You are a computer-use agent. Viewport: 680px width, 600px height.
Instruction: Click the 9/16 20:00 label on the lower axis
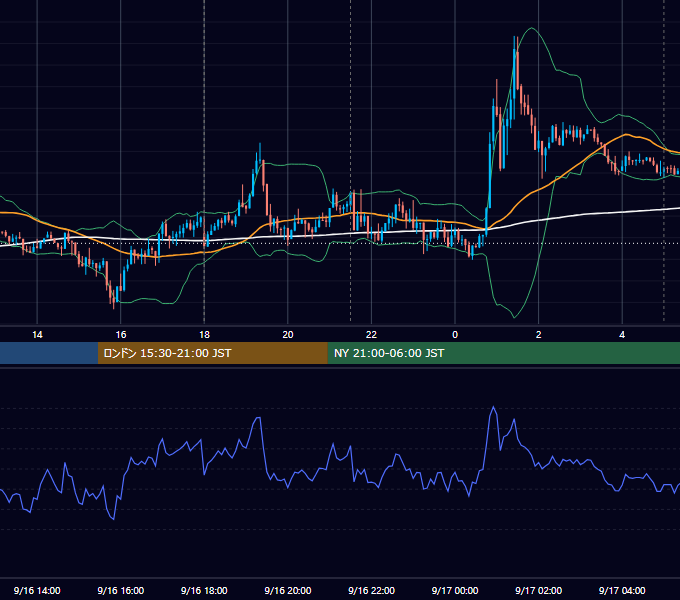(288, 590)
